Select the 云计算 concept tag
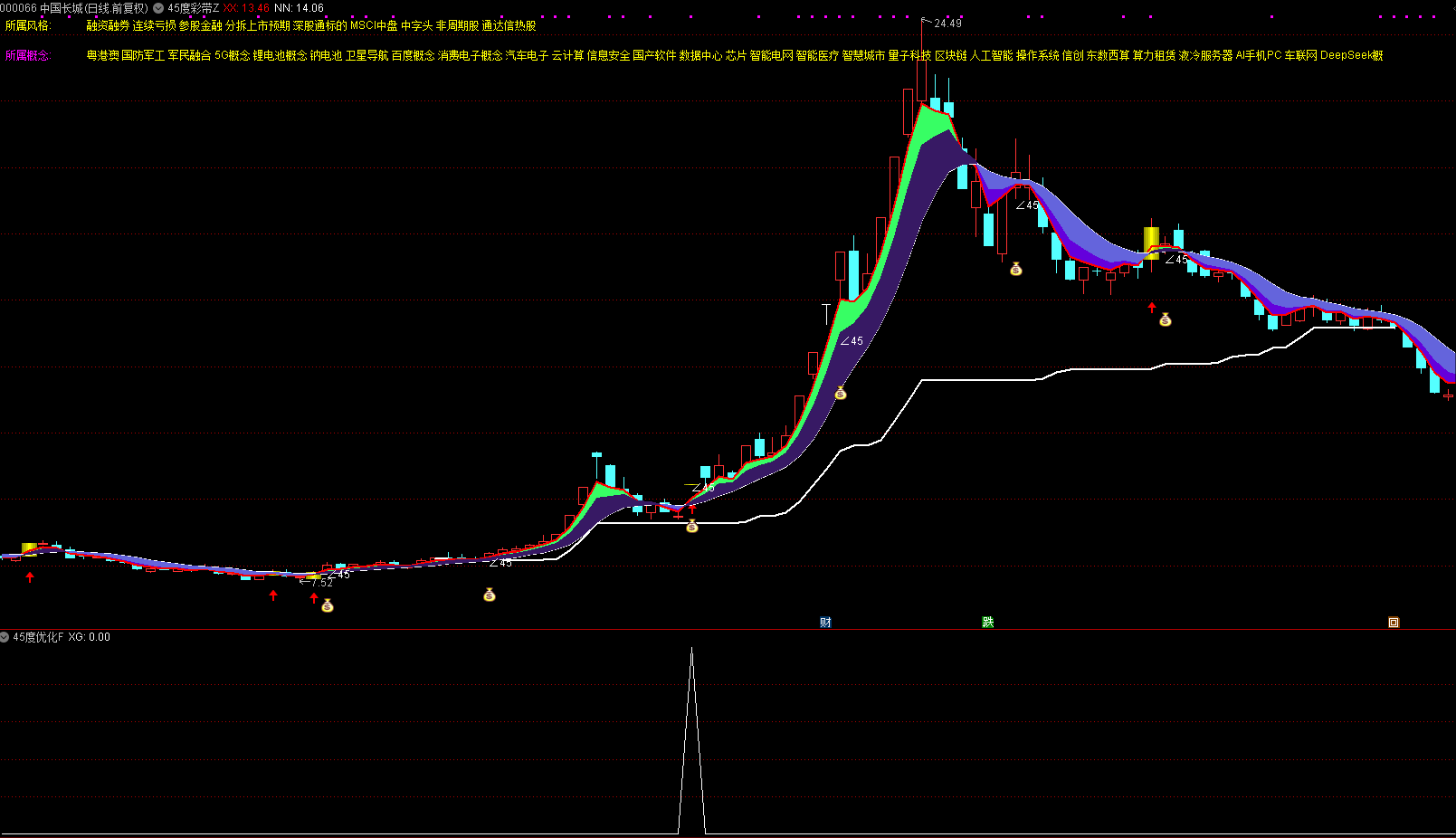This screenshot has height=838, width=1456. click(567, 55)
